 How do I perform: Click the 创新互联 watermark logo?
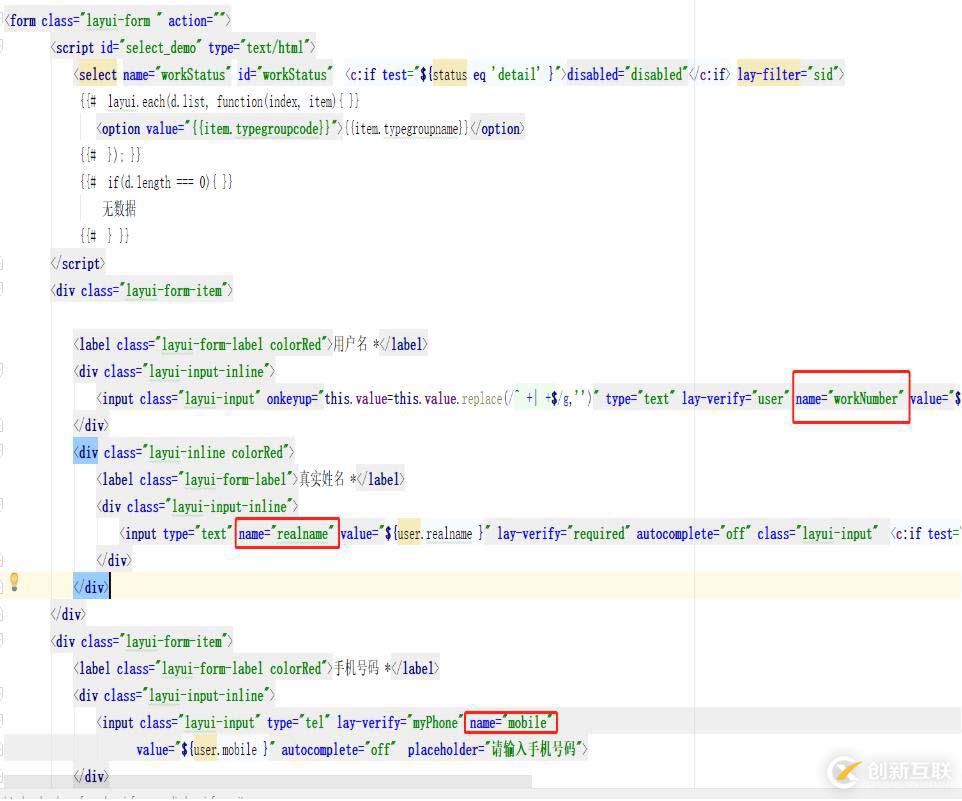[x=891, y=771]
